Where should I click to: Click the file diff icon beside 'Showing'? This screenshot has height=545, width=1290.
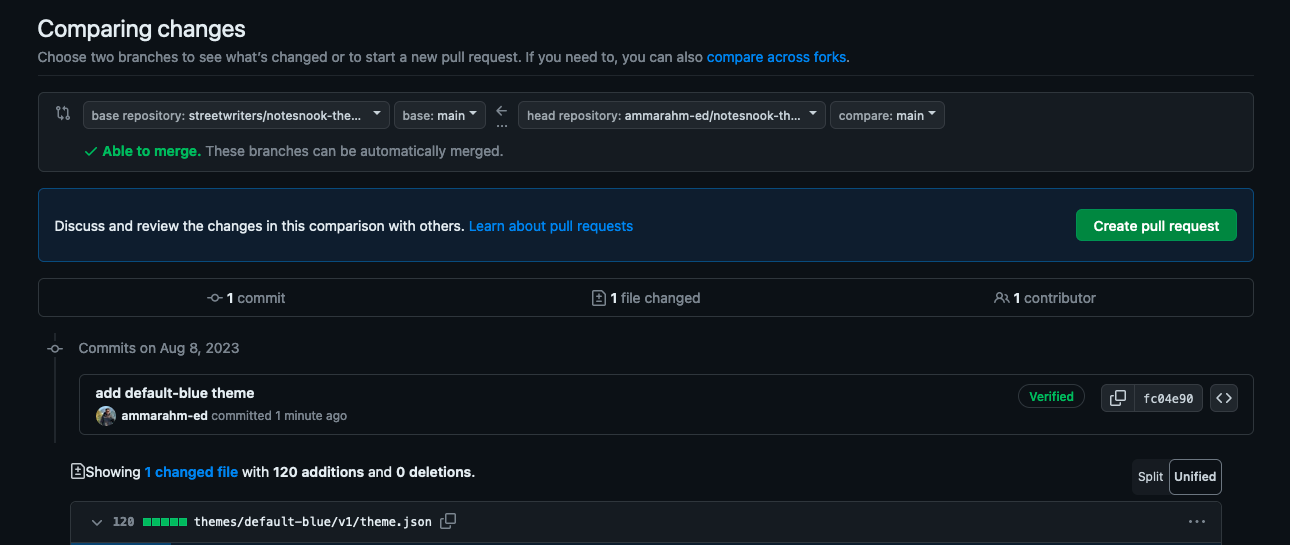click(77, 471)
